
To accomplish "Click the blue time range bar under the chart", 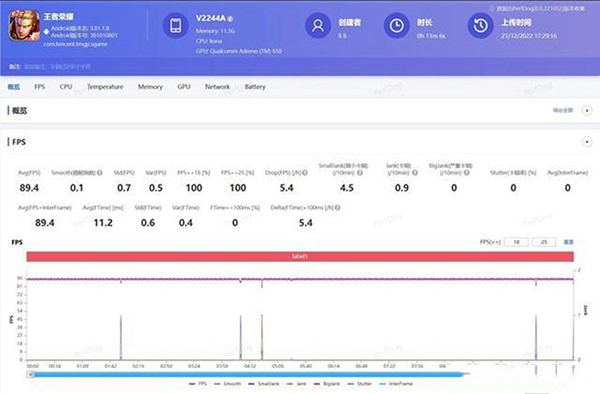I will coord(249,374).
